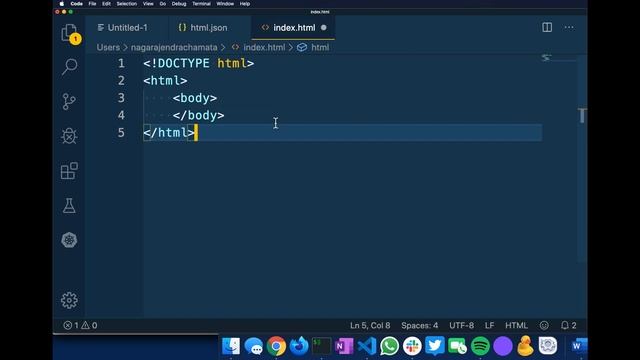Open the Search view in activity bar
The image size is (640, 360).
tap(69, 67)
